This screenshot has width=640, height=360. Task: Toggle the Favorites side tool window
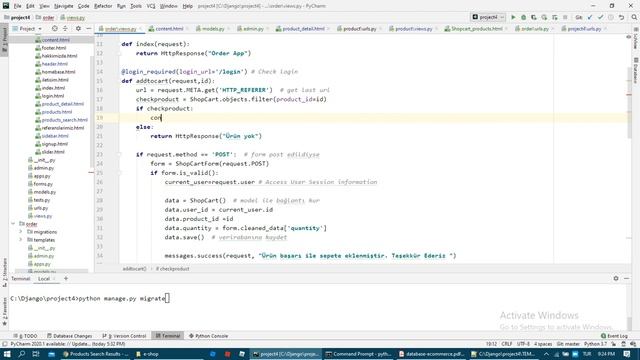point(4,312)
